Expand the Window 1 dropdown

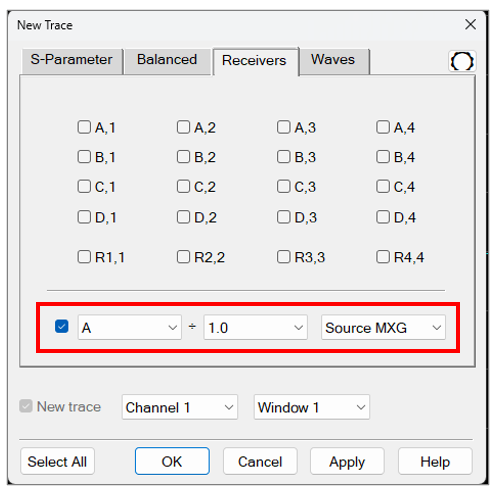(312, 407)
